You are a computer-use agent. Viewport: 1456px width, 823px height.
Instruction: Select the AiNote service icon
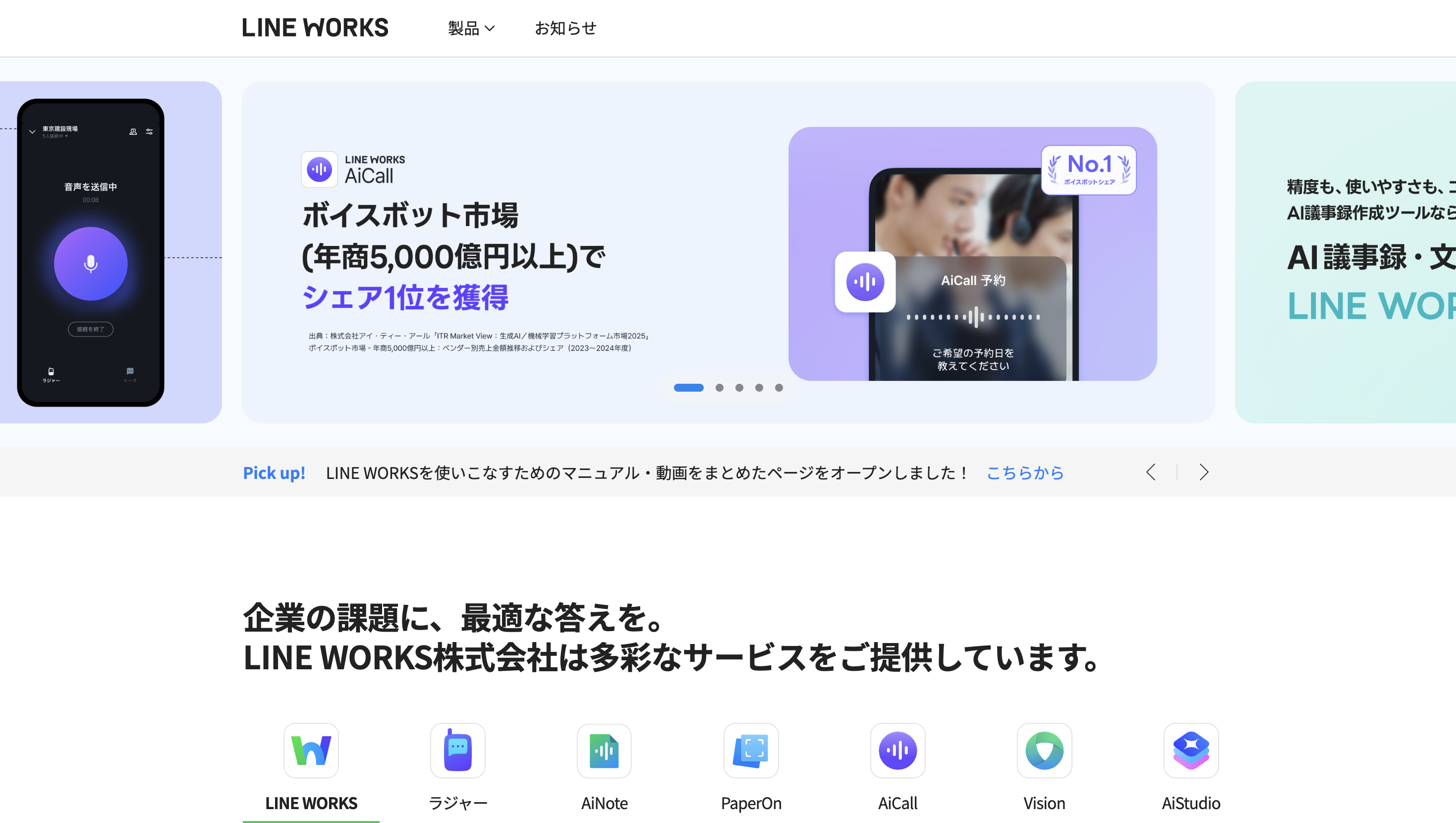click(x=604, y=751)
